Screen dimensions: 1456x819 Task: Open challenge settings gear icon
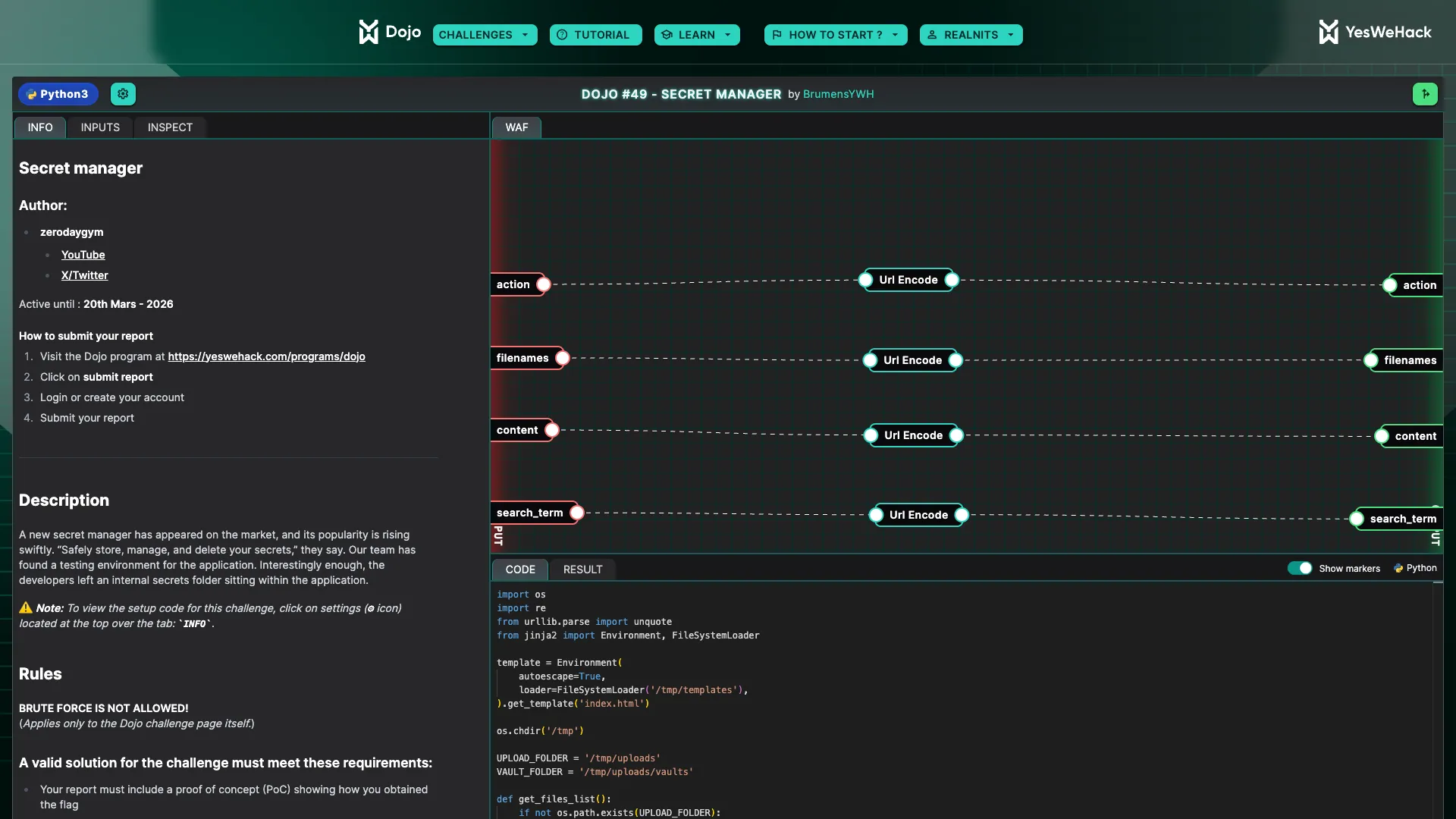click(x=123, y=94)
